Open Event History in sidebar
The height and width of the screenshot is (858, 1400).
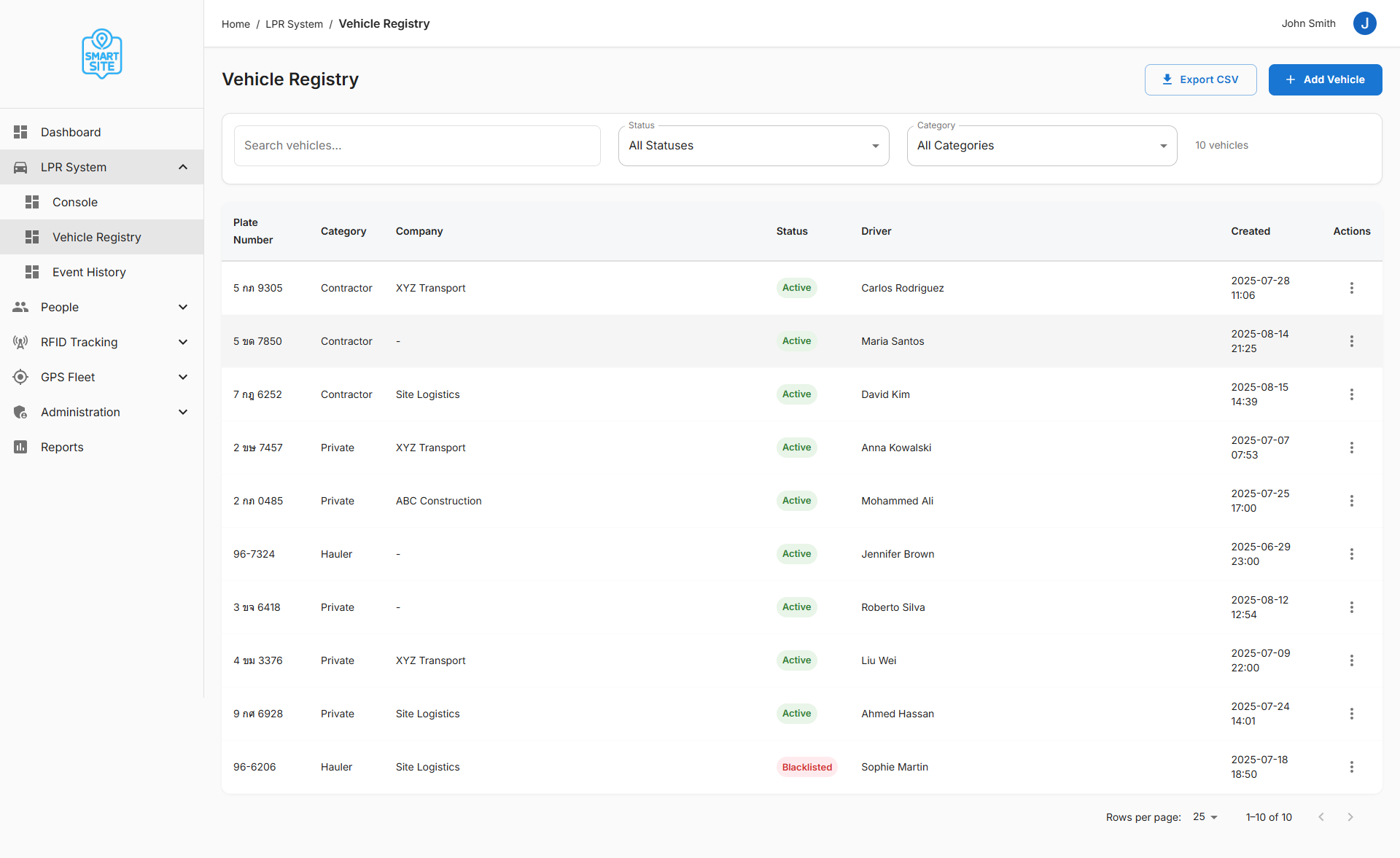coord(89,272)
